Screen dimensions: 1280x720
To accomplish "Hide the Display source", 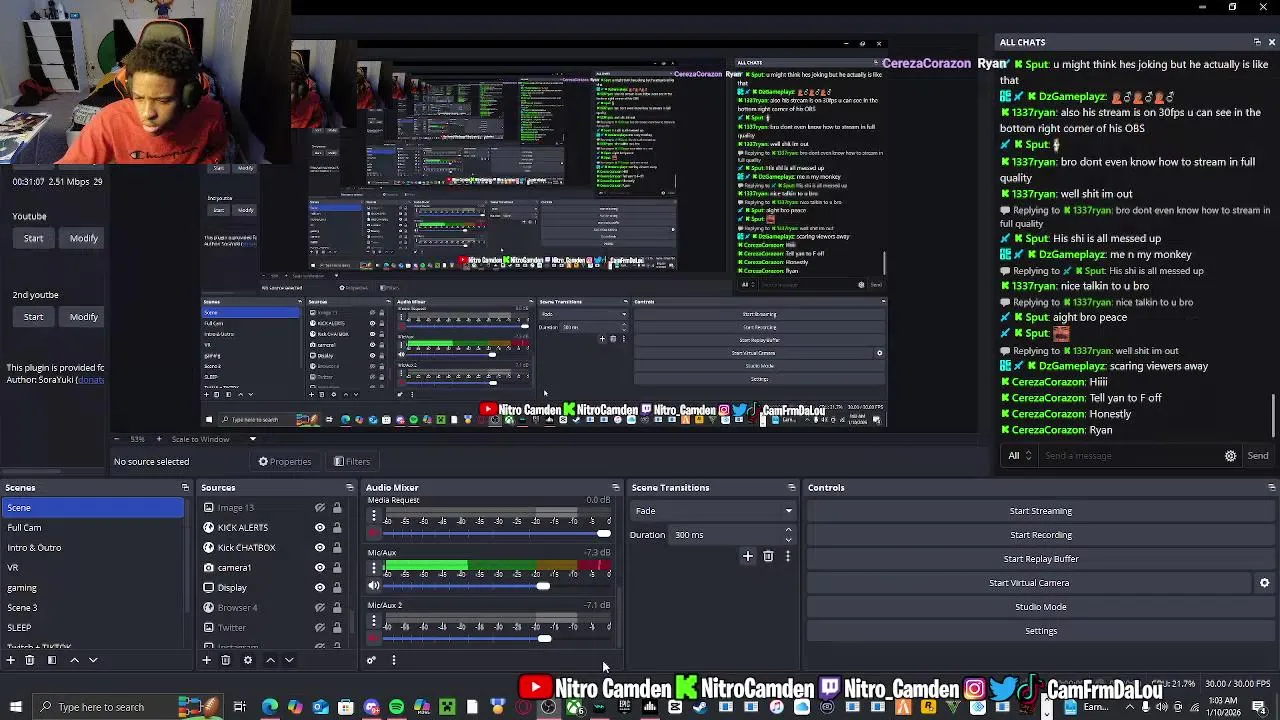I will click(x=320, y=588).
